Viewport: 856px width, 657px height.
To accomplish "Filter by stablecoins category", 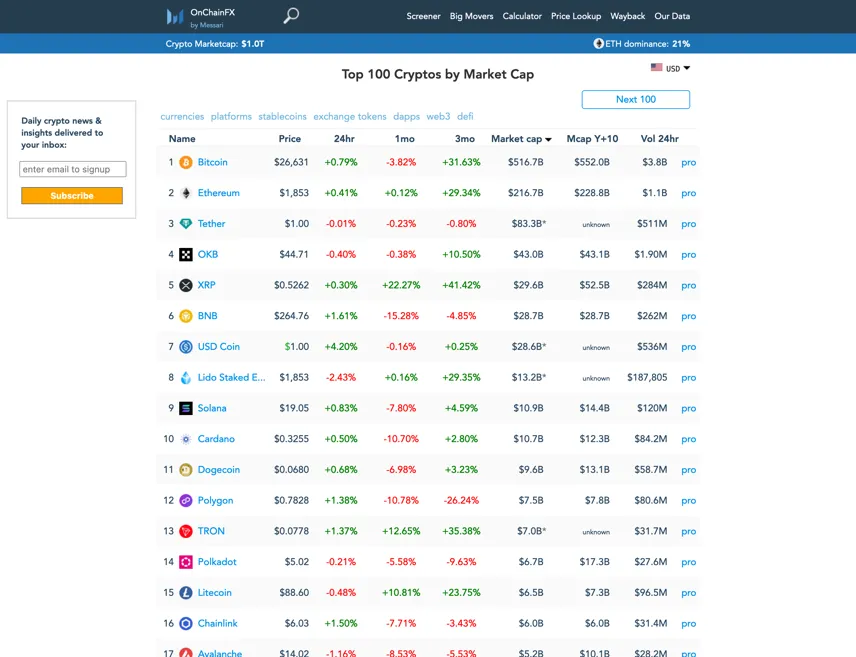I will pos(282,116).
